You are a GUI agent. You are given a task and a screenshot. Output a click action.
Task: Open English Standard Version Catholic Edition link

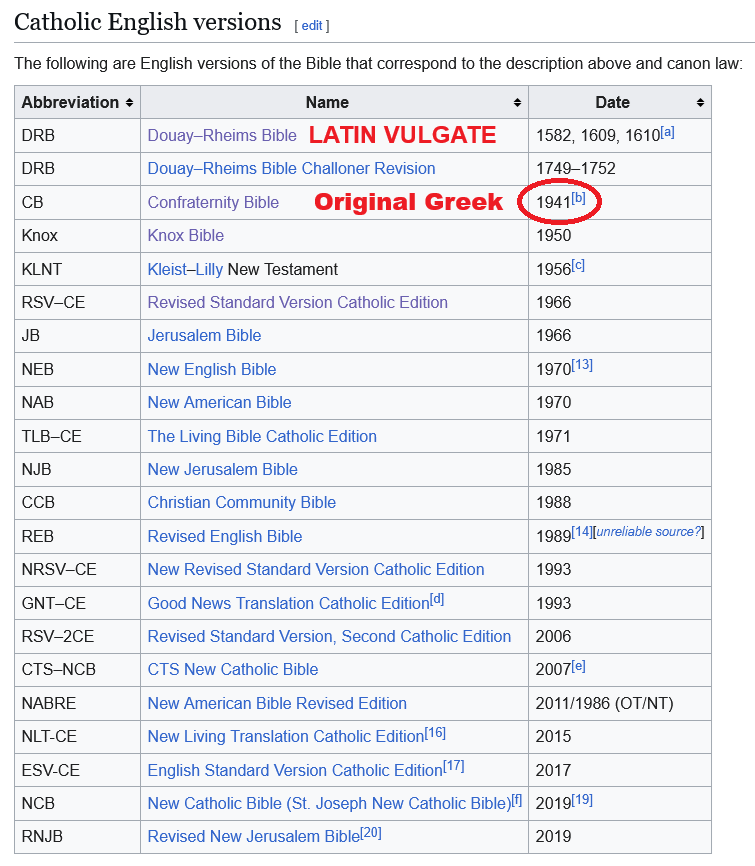[x=295, y=770]
